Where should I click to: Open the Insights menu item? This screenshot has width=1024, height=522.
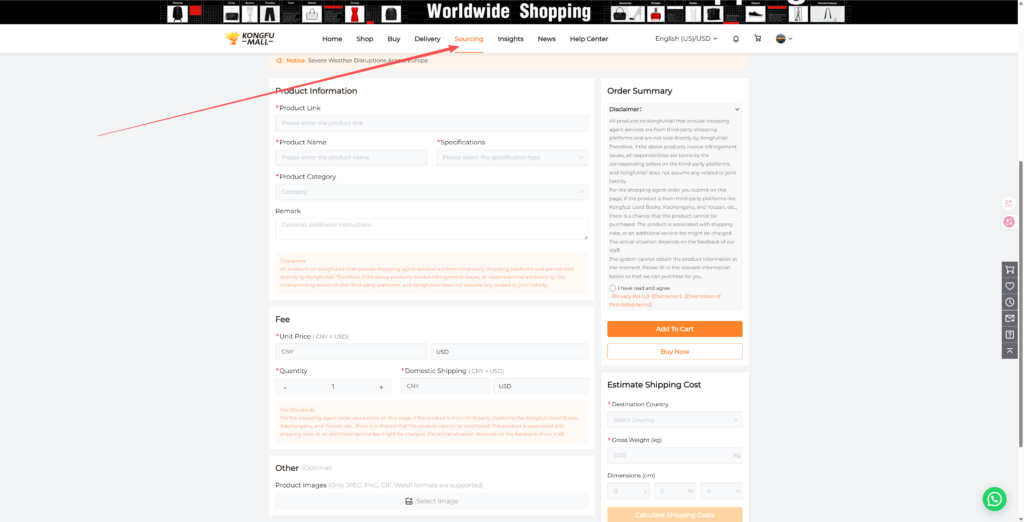tap(510, 39)
